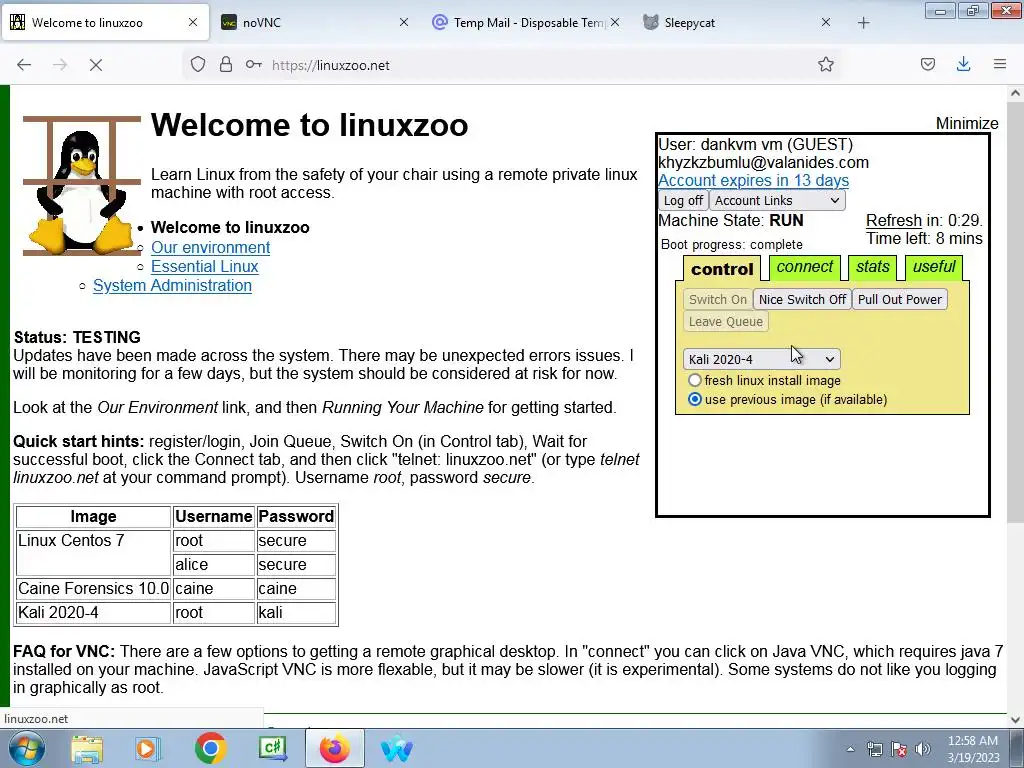Close the Temp Mail tab

point(615,22)
